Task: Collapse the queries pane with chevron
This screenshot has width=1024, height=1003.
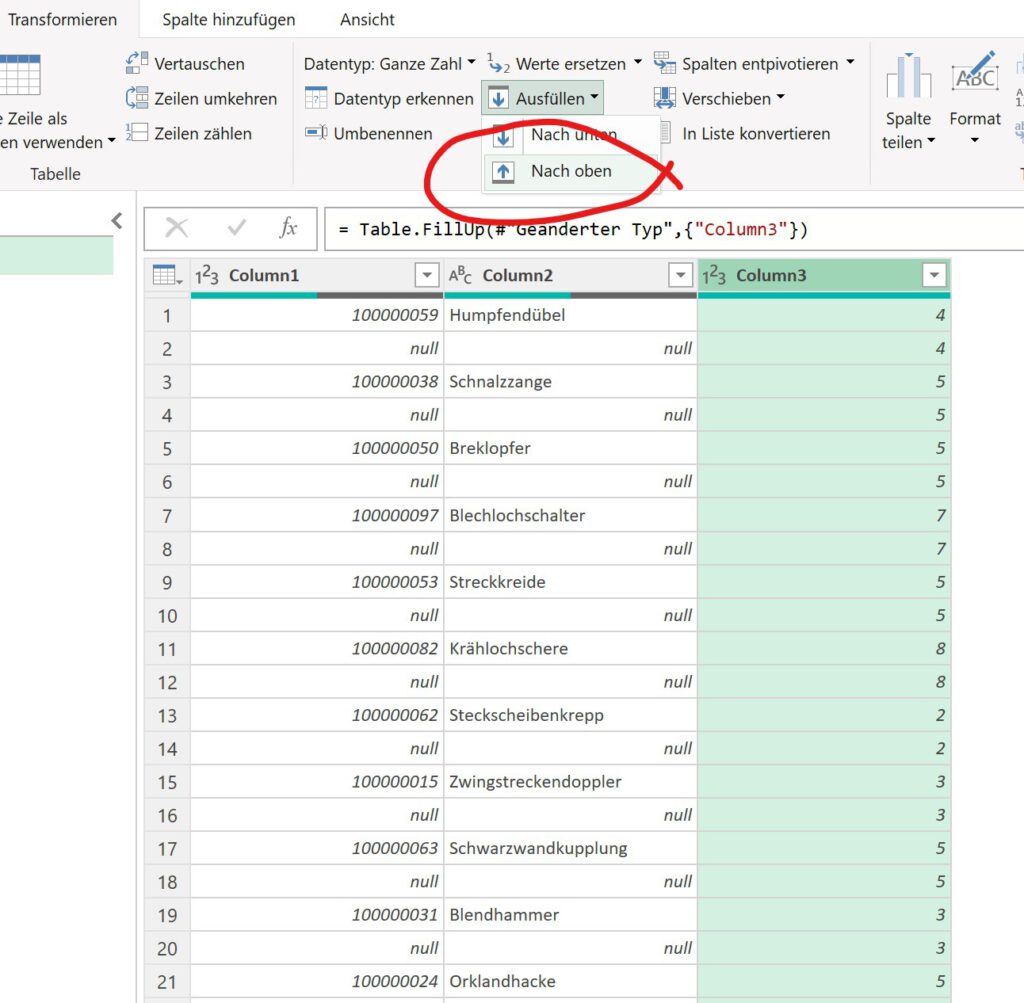Action: (117, 221)
